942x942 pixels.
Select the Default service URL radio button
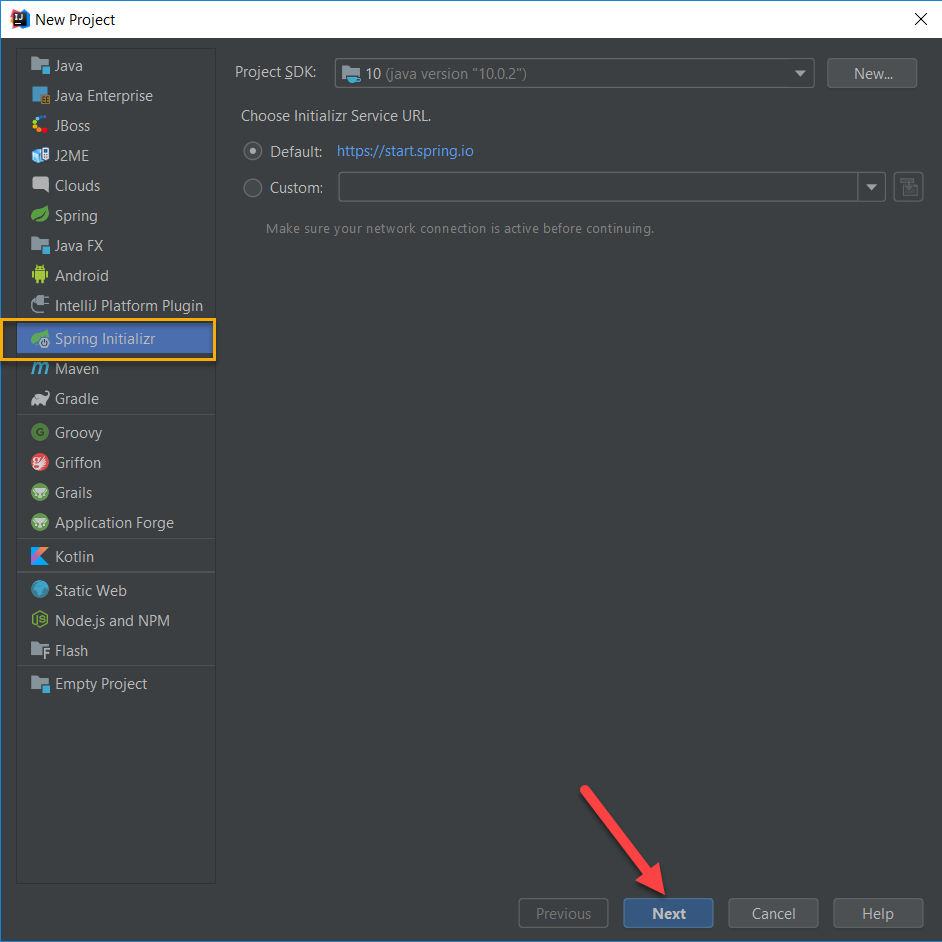[253, 151]
